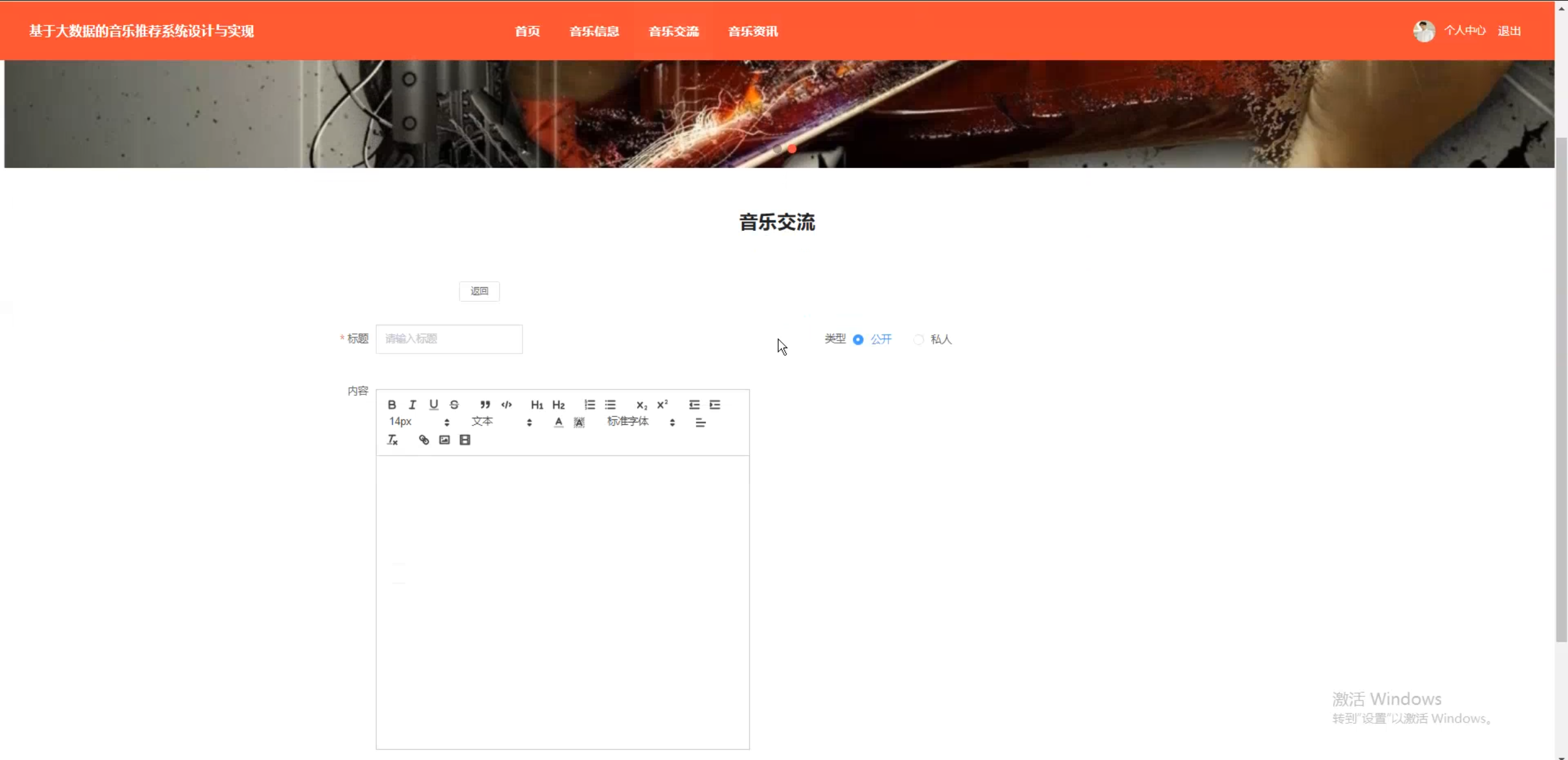The image size is (1568, 760).
Task: Apply strikethrough formatting
Action: [454, 405]
